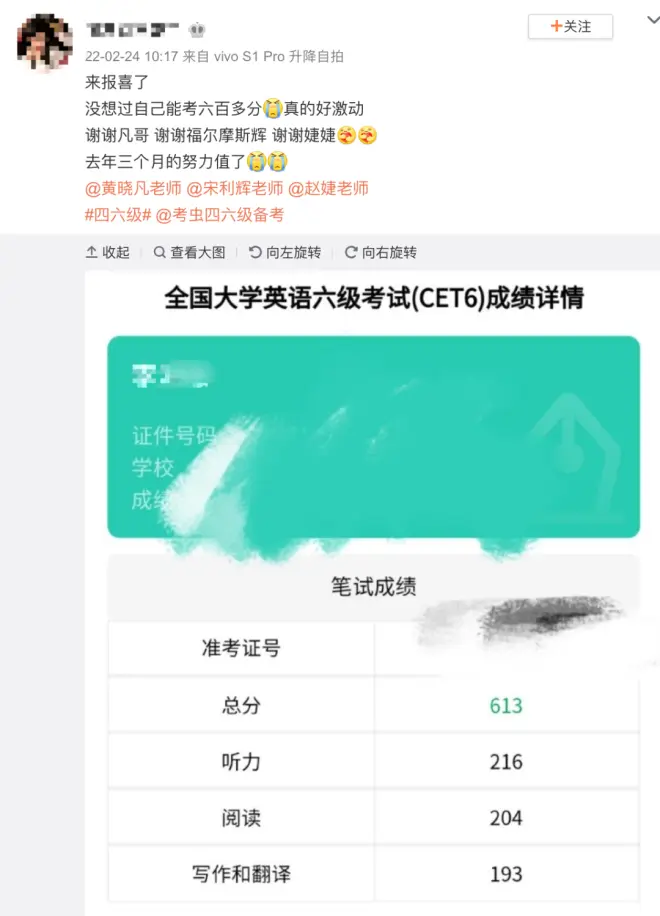This screenshot has width=660, height=916.
Task: Open the @赵婕老师 mention link
Action: click(328, 188)
